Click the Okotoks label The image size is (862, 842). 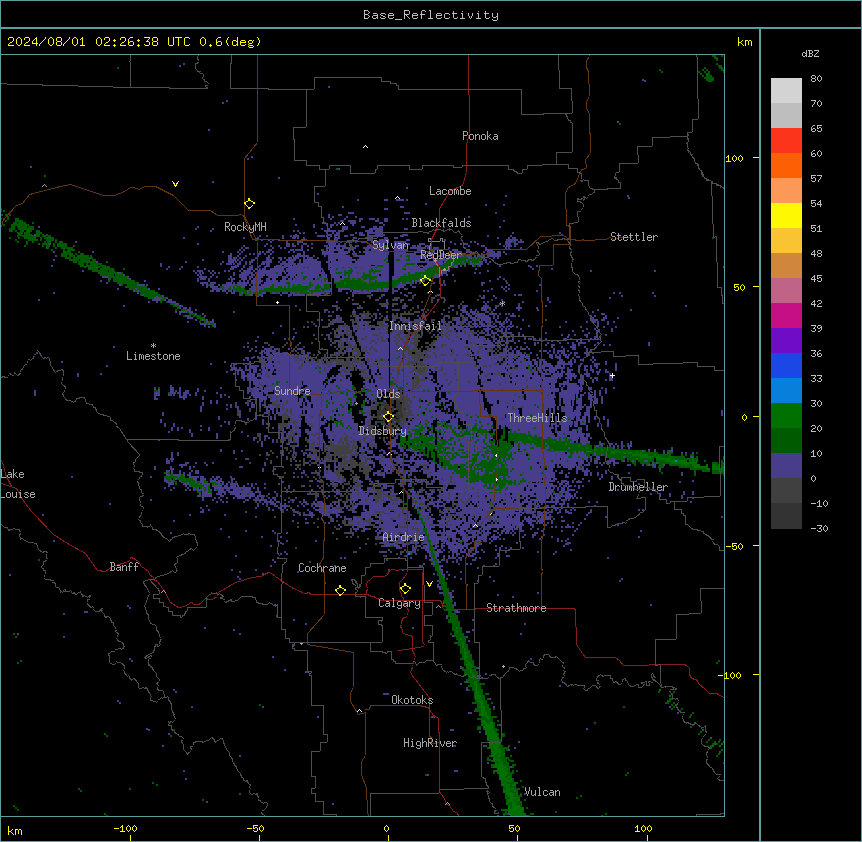click(412, 700)
